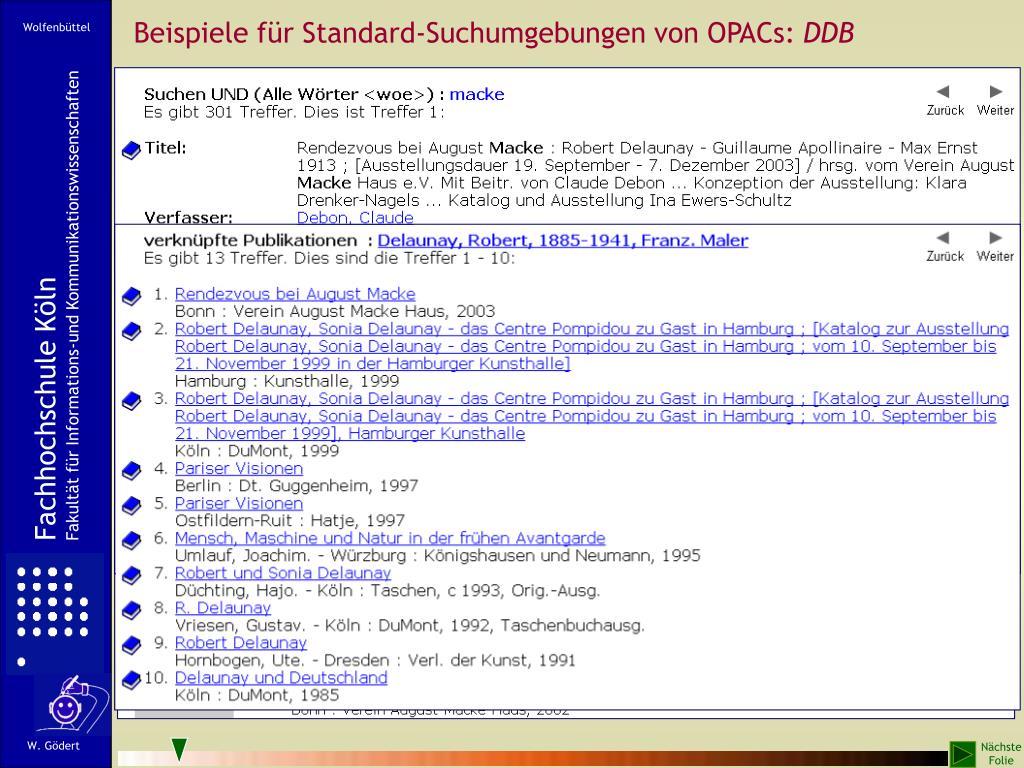Open result 9 Robert Delaunay link
The height and width of the screenshot is (768, 1024).
coord(241,643)
